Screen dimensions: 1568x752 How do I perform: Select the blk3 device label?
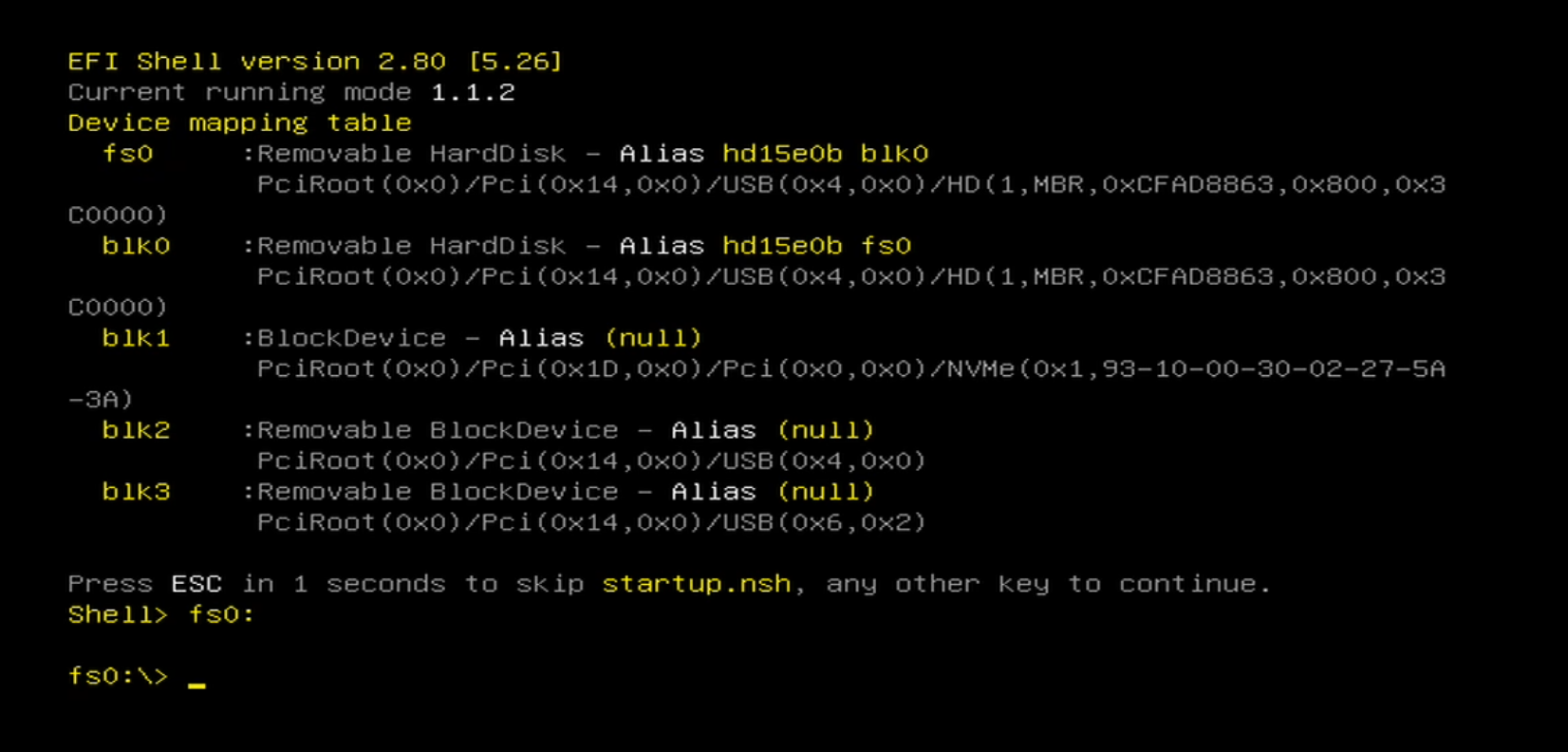coord(136,492)
